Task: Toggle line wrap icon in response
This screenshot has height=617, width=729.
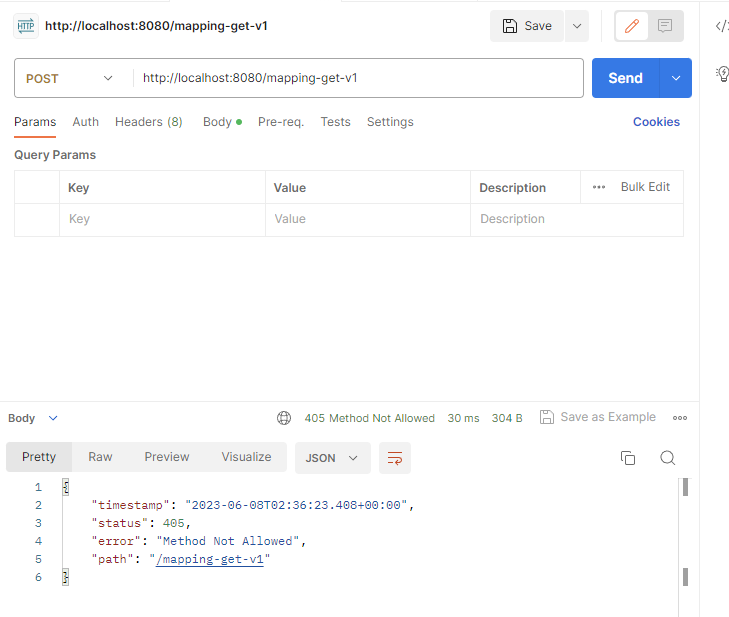Action: pos(395,458)
